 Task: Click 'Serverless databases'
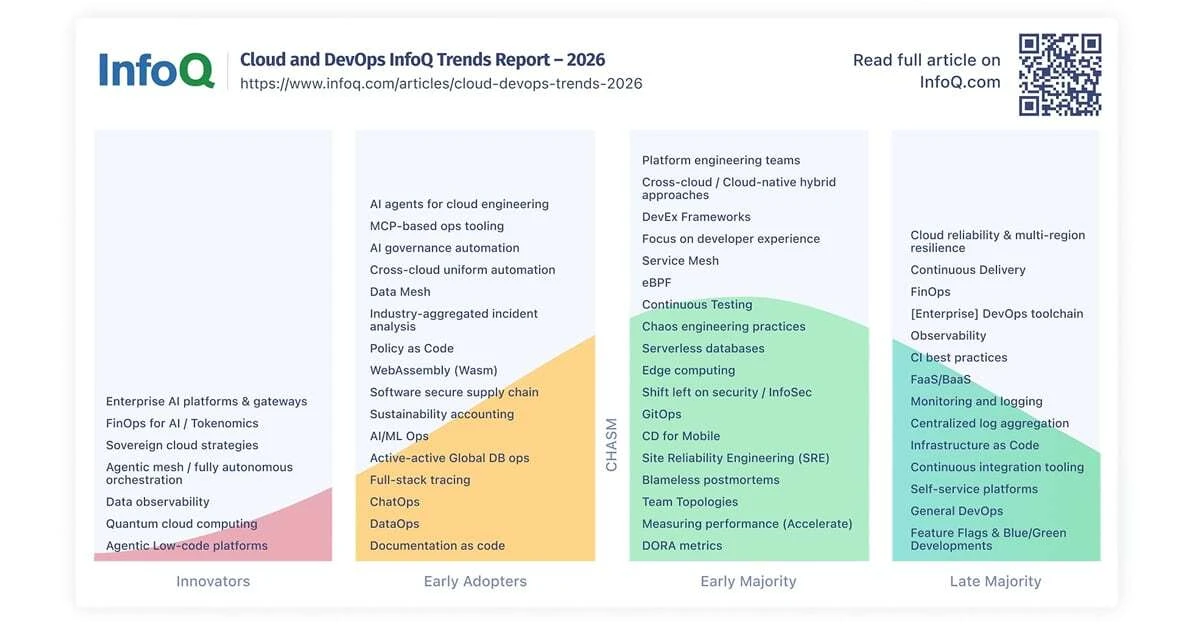point(703,349)
